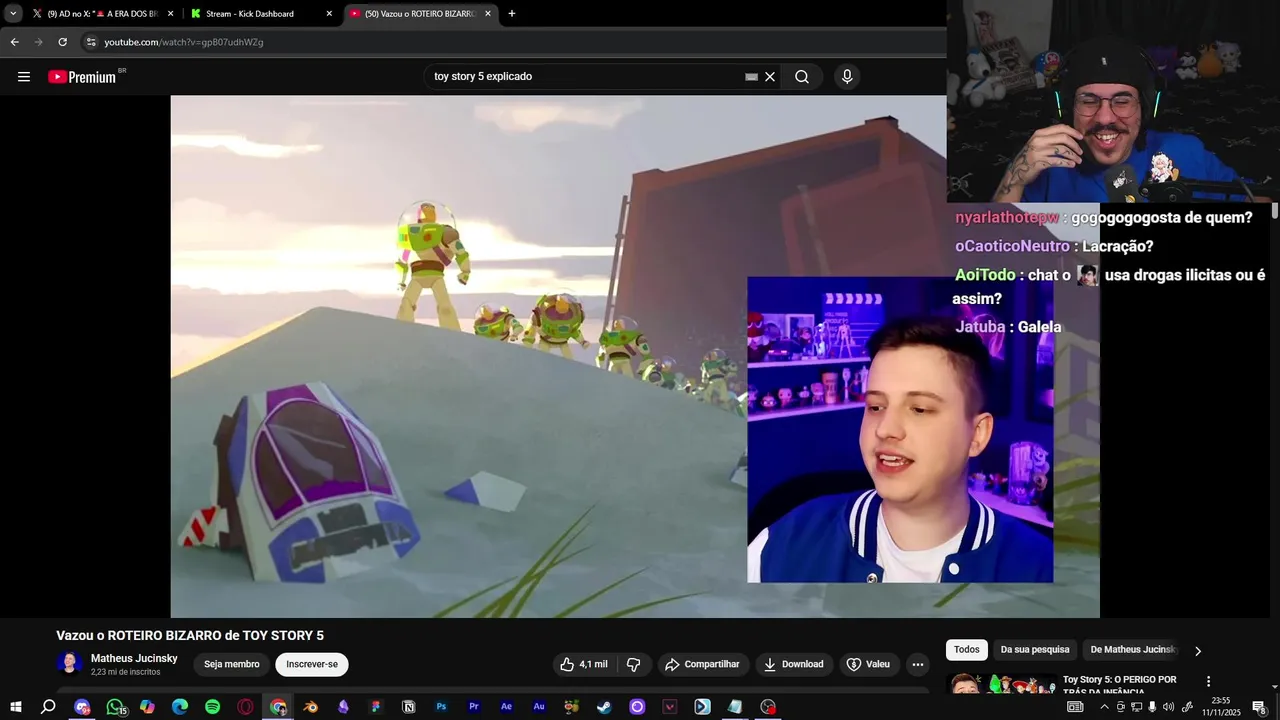Image resolution: width=1280 pixels, height=720 pixels.
Task: Close the Stream - Kick Dashboard tab
Action: click(x=329, y=14)
